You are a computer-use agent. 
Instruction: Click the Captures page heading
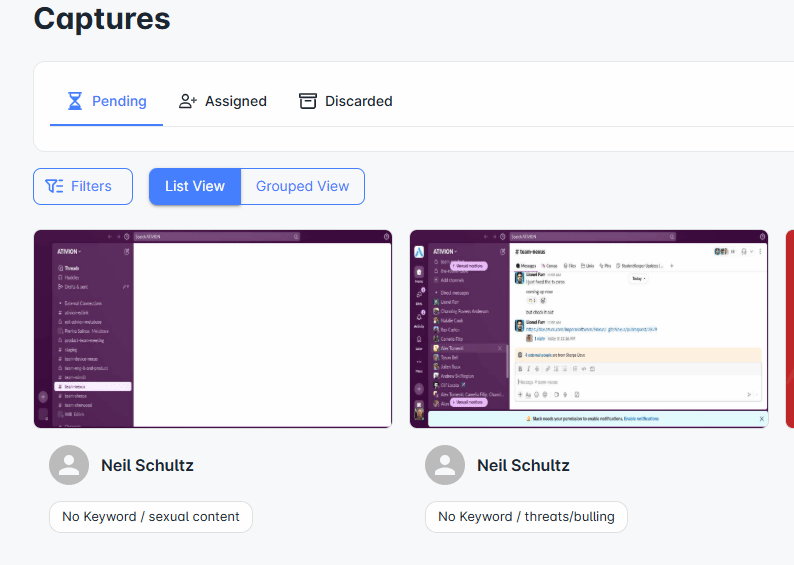tap(102, 19)
